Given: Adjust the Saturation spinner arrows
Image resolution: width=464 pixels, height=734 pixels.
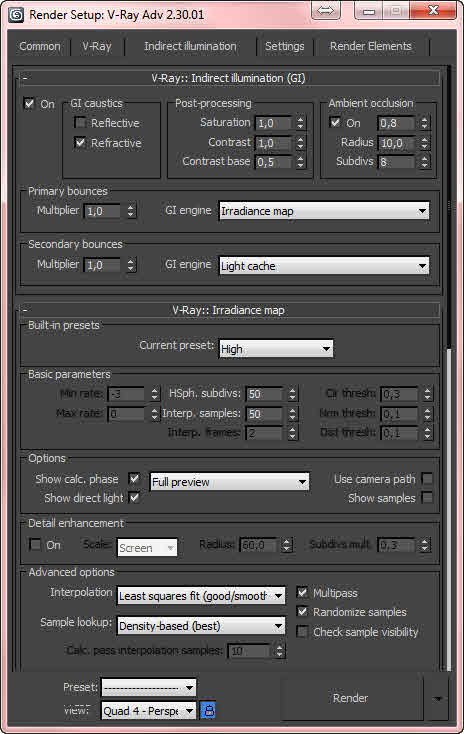Looking at the screenshot, I should click(301, 123).
